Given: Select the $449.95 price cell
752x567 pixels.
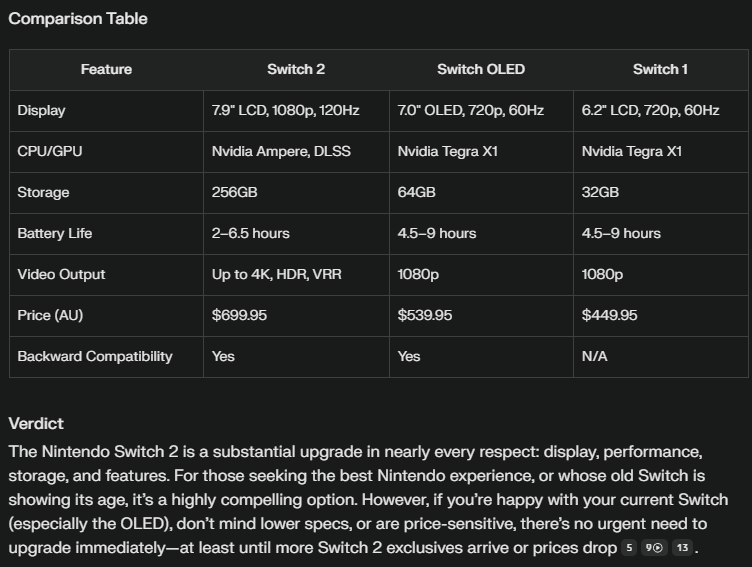Looking at the screenshot, I should tap(609, 315).
